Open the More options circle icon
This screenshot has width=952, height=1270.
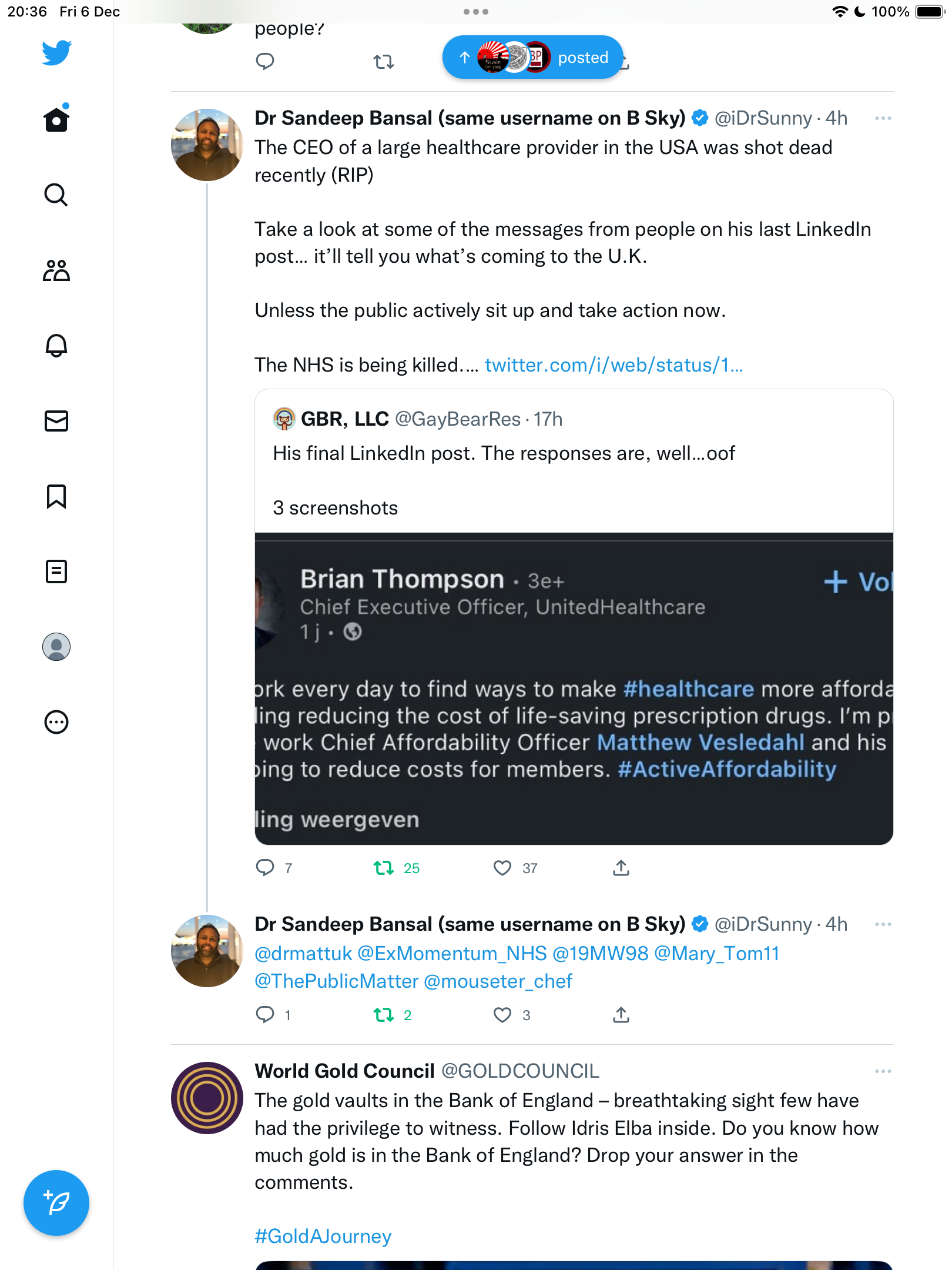coord(56,722)
